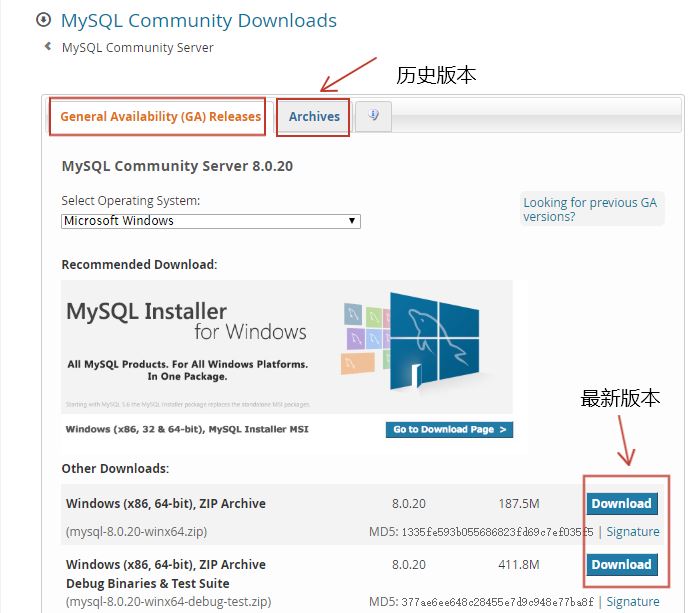Click the dropdown arrow of Microsoft Windows selector
The height and width of the screenshot is (613, 690).
coord(352,221)
